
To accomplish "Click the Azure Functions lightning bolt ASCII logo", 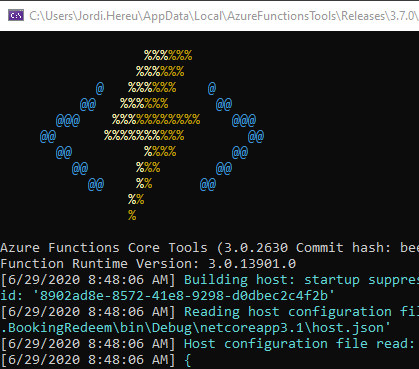I will [x=152, y=135].
